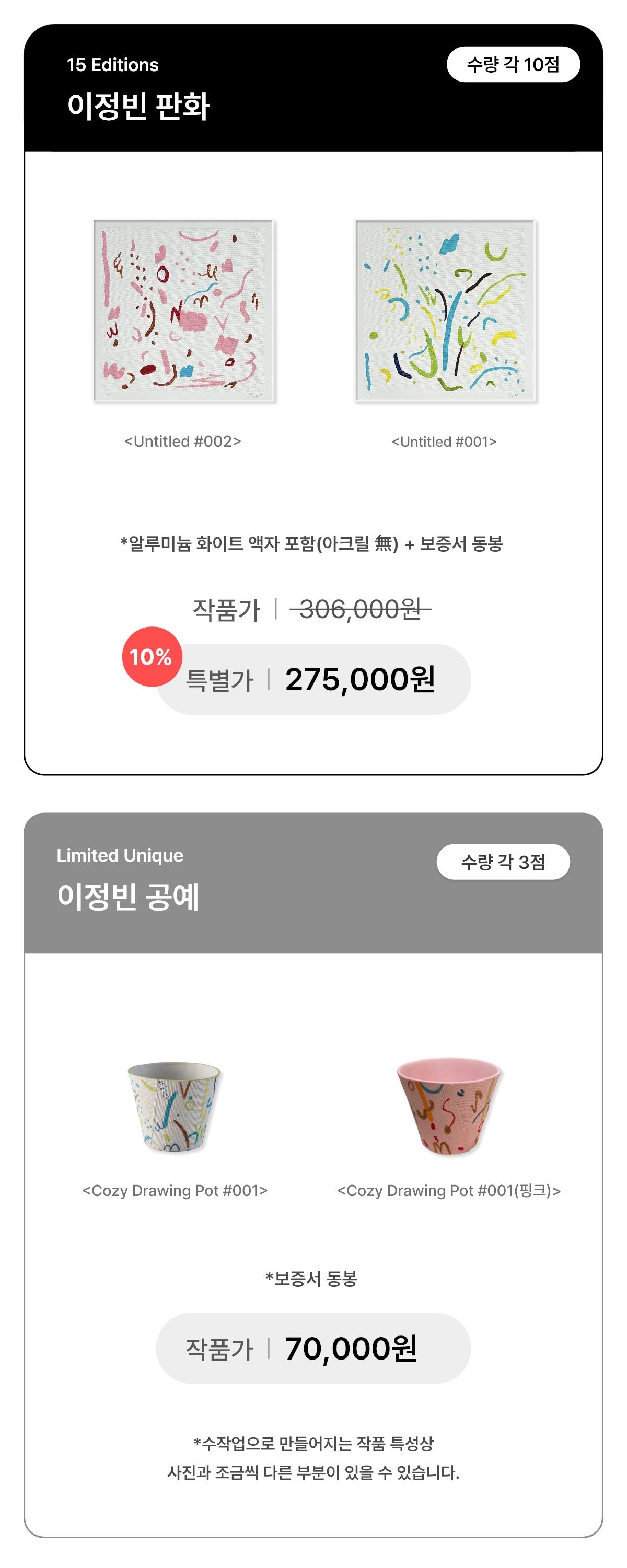This screenshot has width=627, height=1568.
Task: Click the 작품가 70,000원 price pill
Action: [313, 1348]
